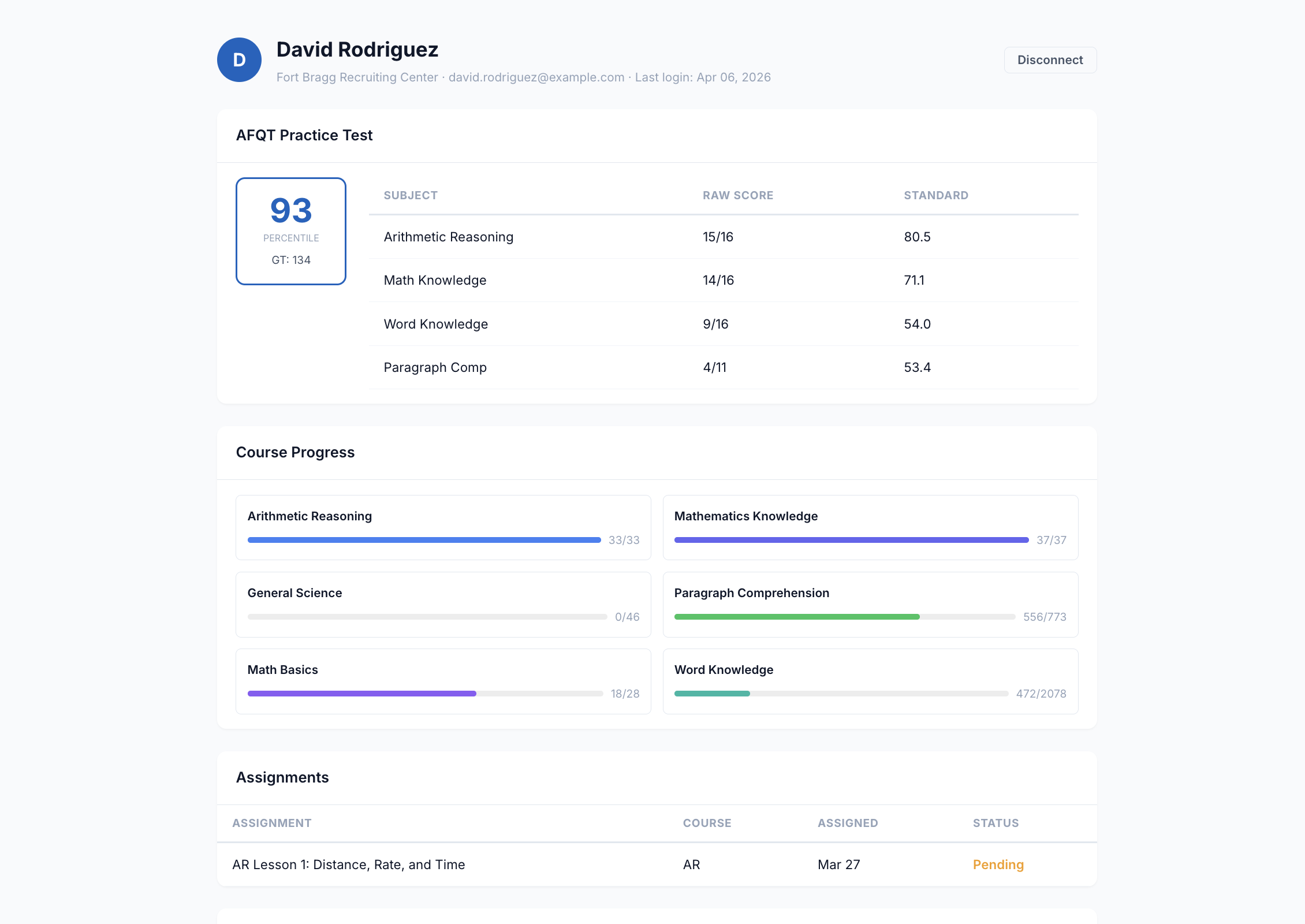Click David Rodriguez's avatar circle
1305x924 pixels.
tap(238, 59)
